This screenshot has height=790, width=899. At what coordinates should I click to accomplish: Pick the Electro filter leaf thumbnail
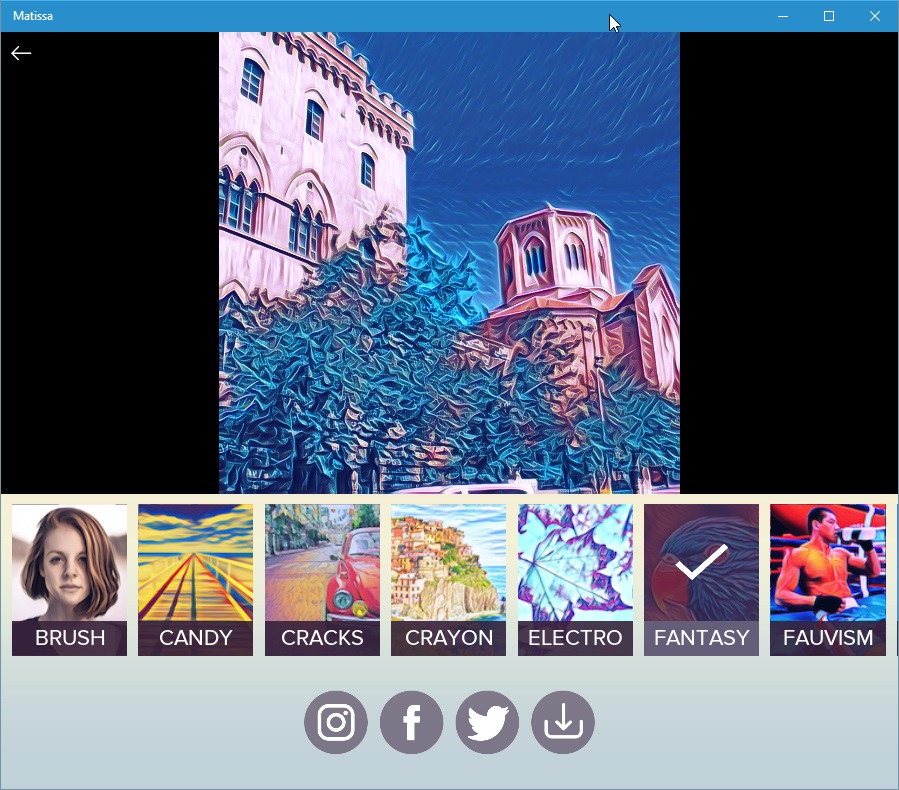(575, 565)
